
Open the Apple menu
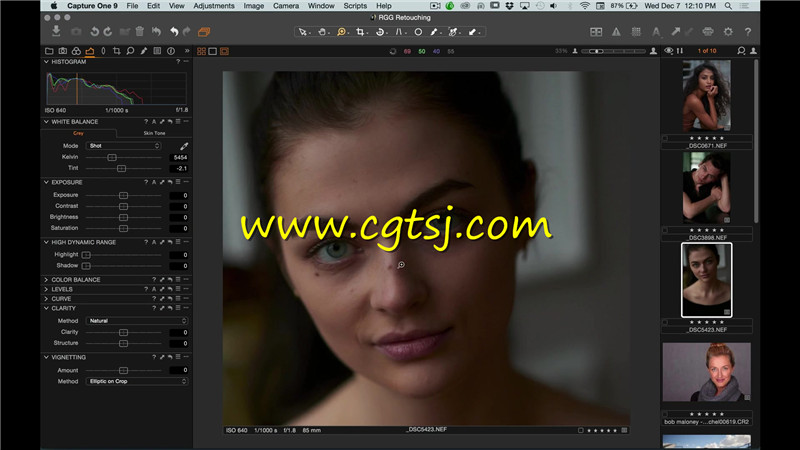click(x=54, y=6)
